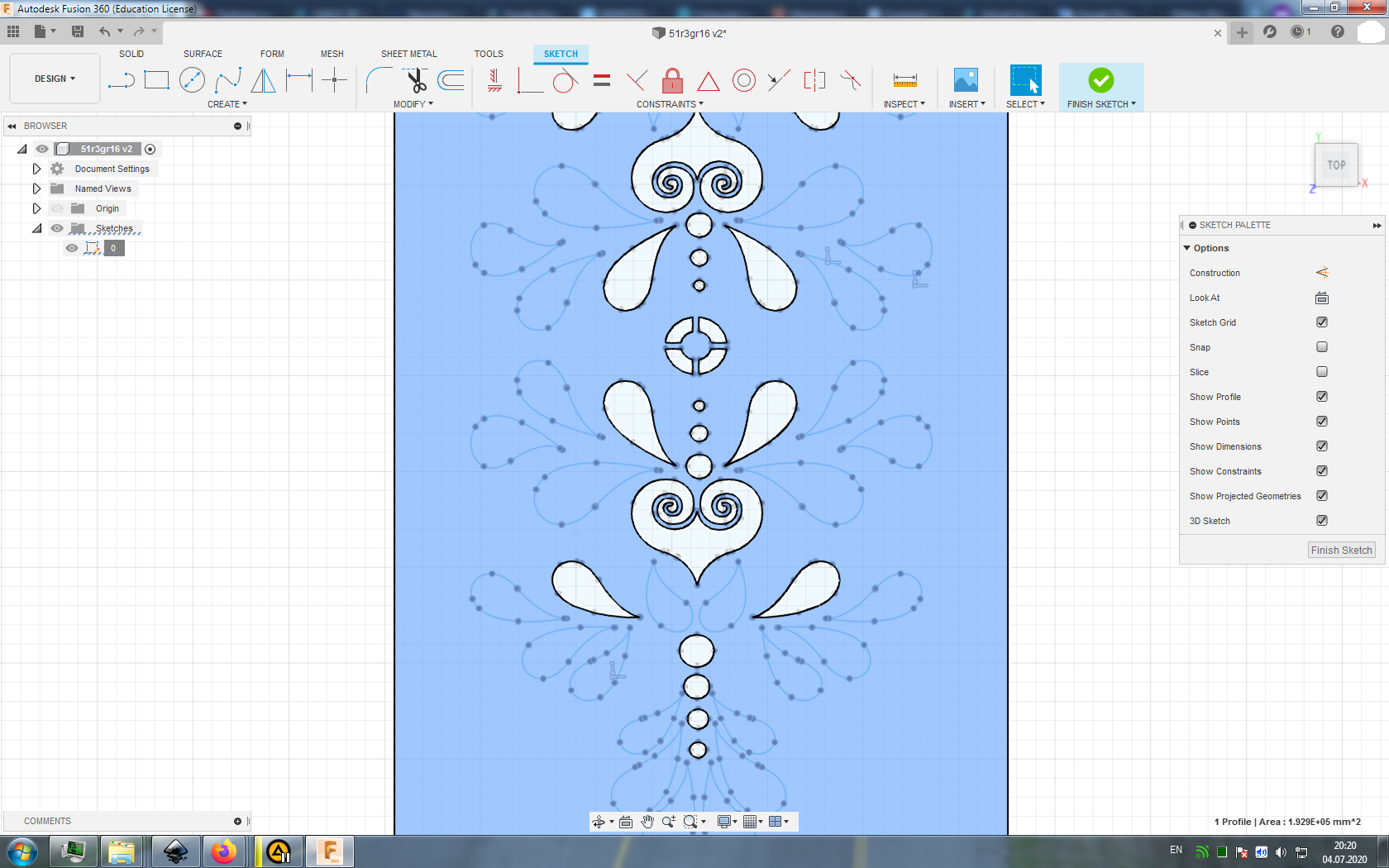The image size is (1389, 868).
Task: Select the Fillet tool
Action: click(379, 80)
